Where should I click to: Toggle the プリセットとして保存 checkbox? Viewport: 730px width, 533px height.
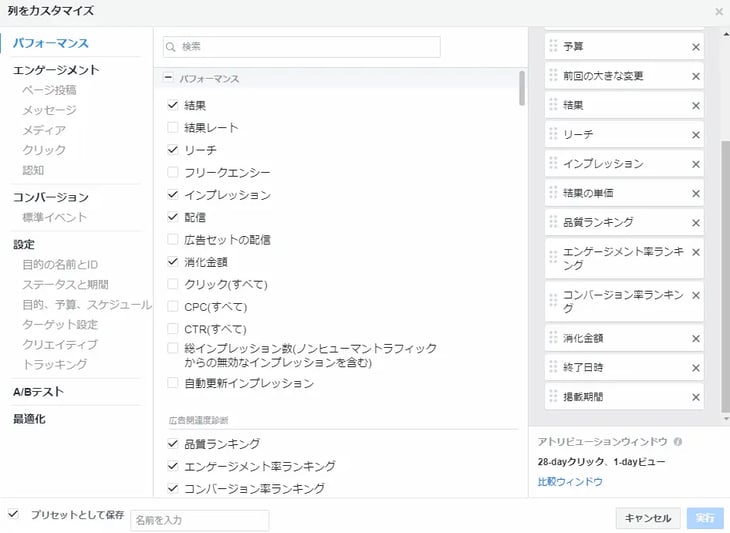[14, 514]
